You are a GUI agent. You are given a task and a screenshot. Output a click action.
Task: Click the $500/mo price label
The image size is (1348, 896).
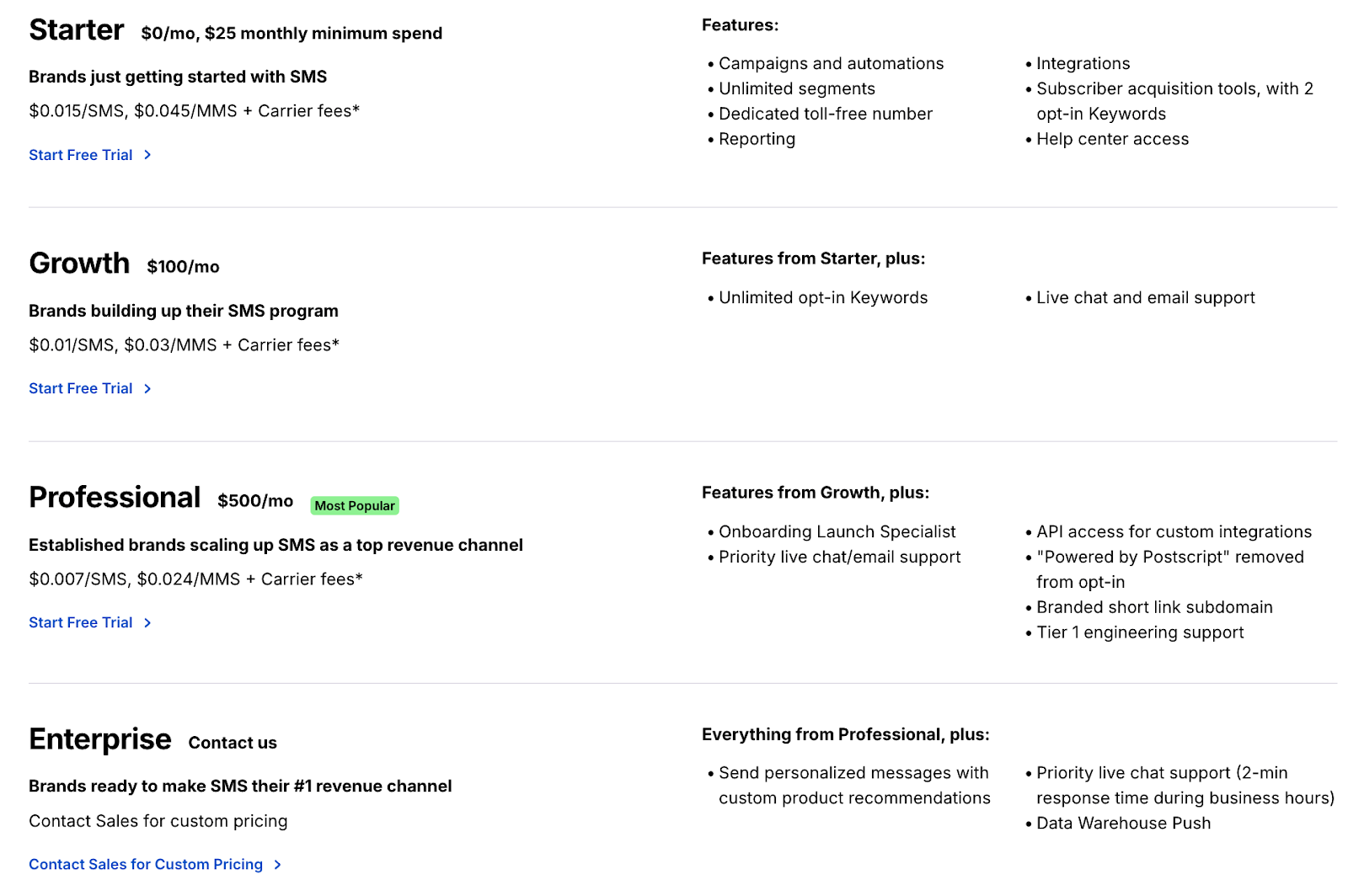tap(255, 501)
